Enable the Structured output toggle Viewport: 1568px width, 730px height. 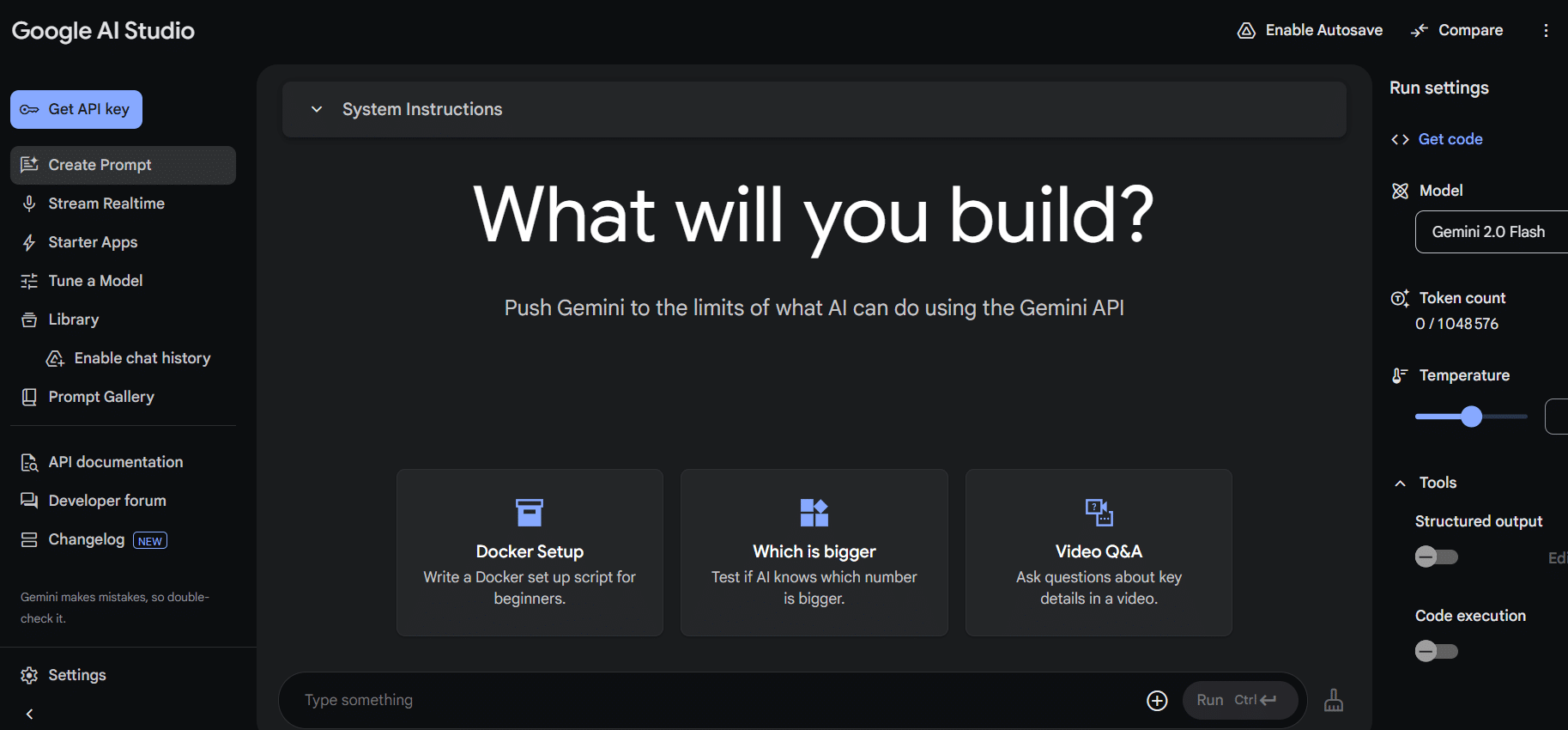click(1436, 557)
